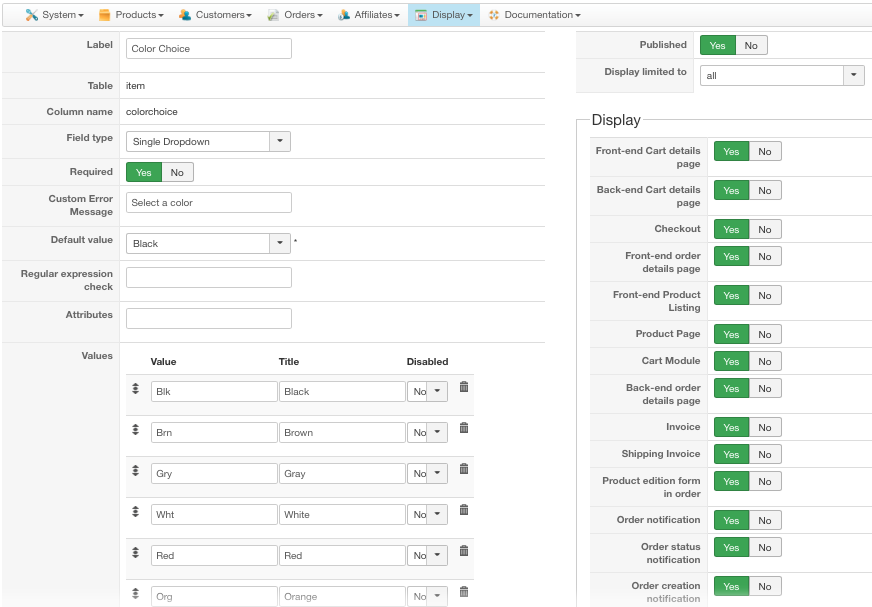Image resolution: width=872 pixels, height=607 pixels.
Task: Open the Affiliates menu
Action: (369, 15)
